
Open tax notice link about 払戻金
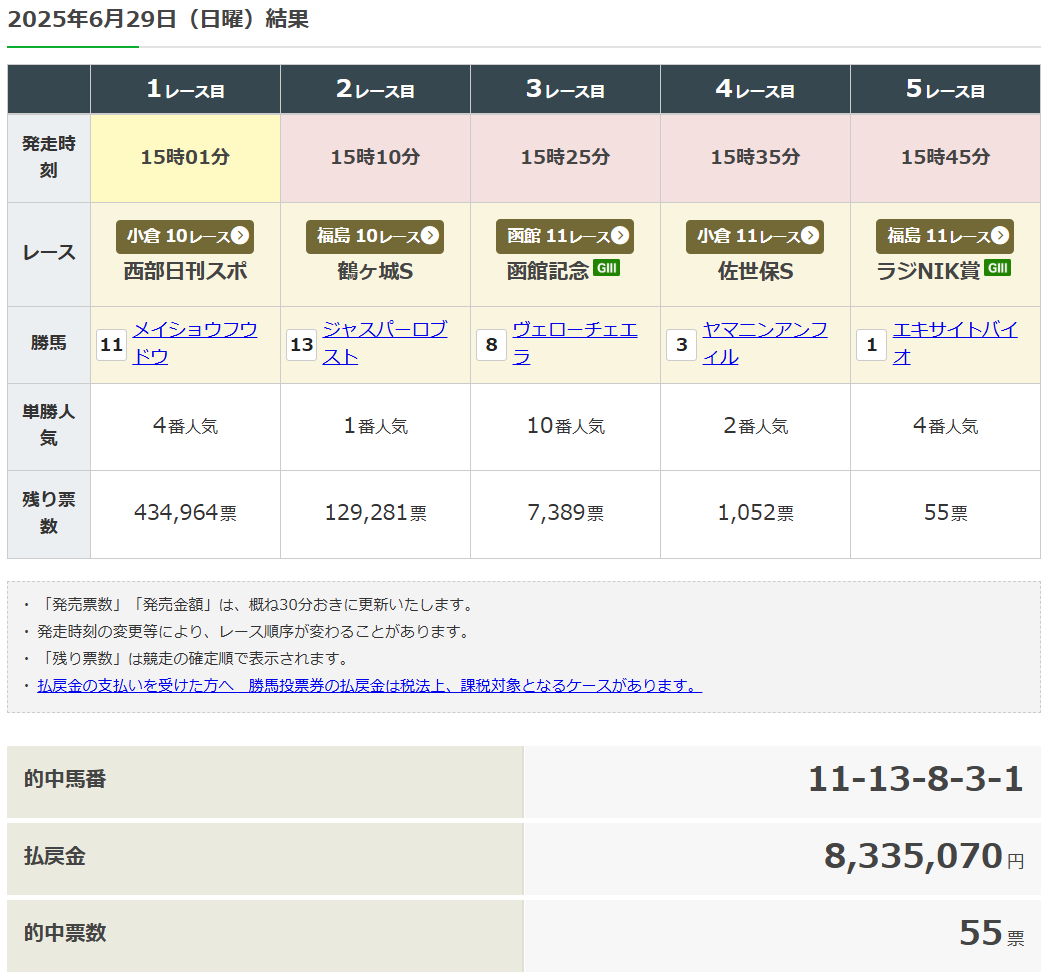pos(370,685)
